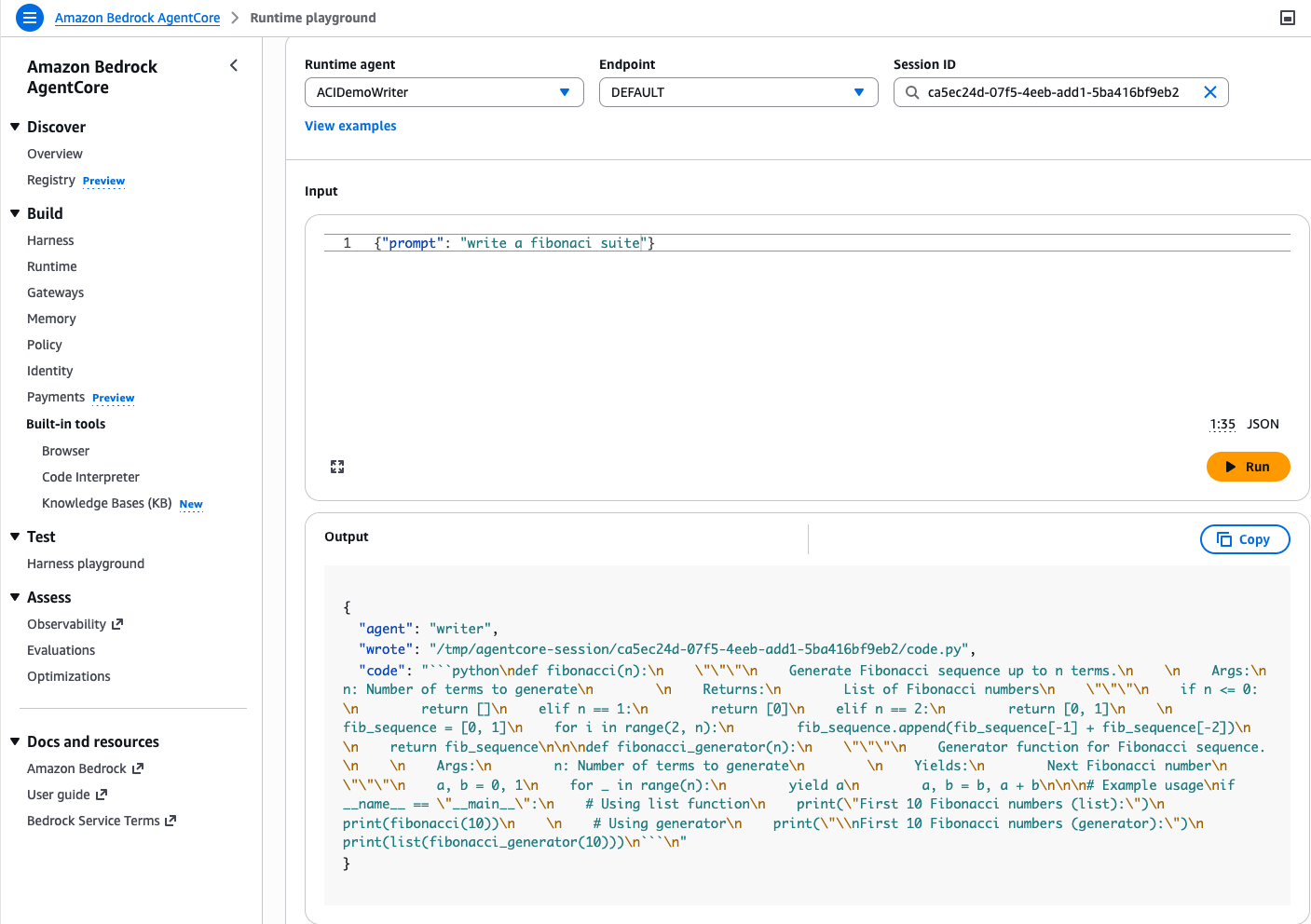Go to Overview in sidebar
Viewport: 1311px width, 924px height.
pyautogui.click(x=55, y=154)
